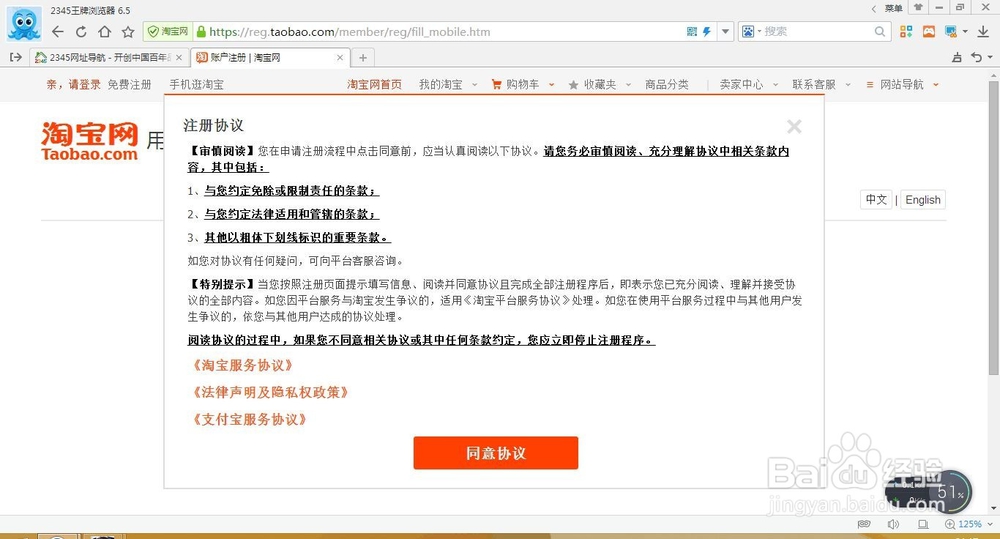
Task: Click the skin shirt icon
Action: point(918,8)
